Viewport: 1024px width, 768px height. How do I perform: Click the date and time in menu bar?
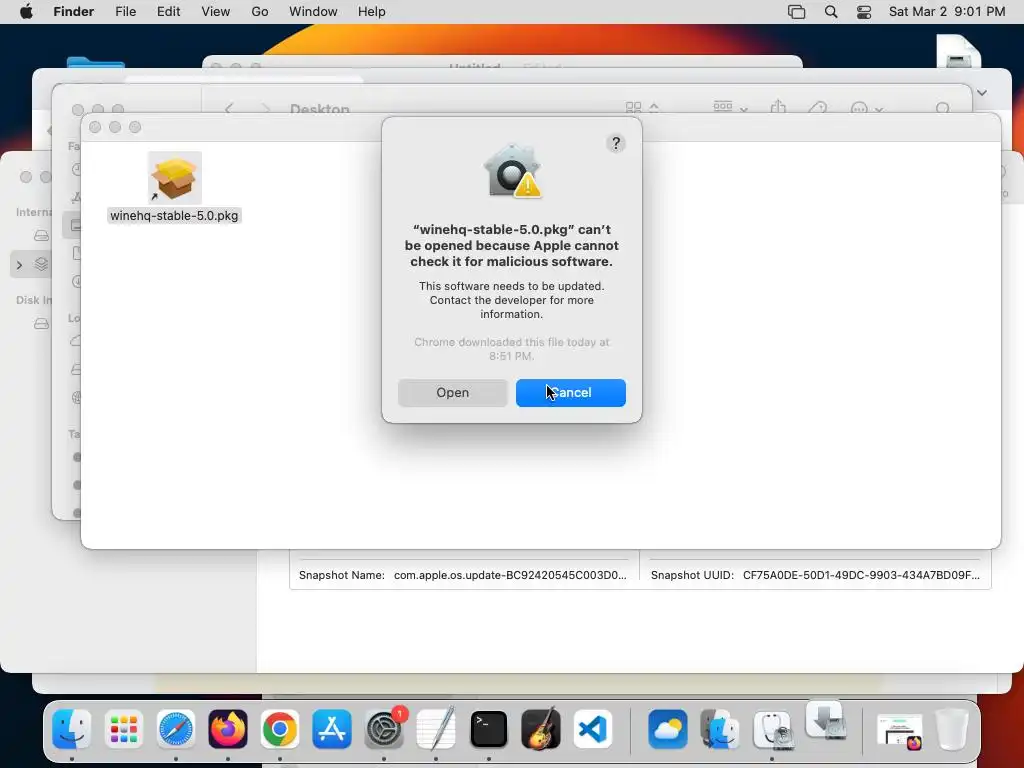pos(947,12)
